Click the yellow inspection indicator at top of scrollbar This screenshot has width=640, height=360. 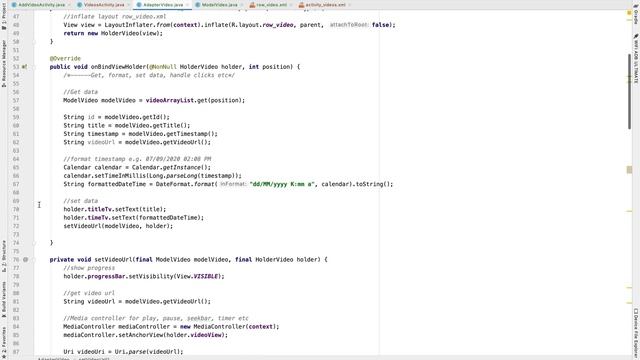(629, 13)
